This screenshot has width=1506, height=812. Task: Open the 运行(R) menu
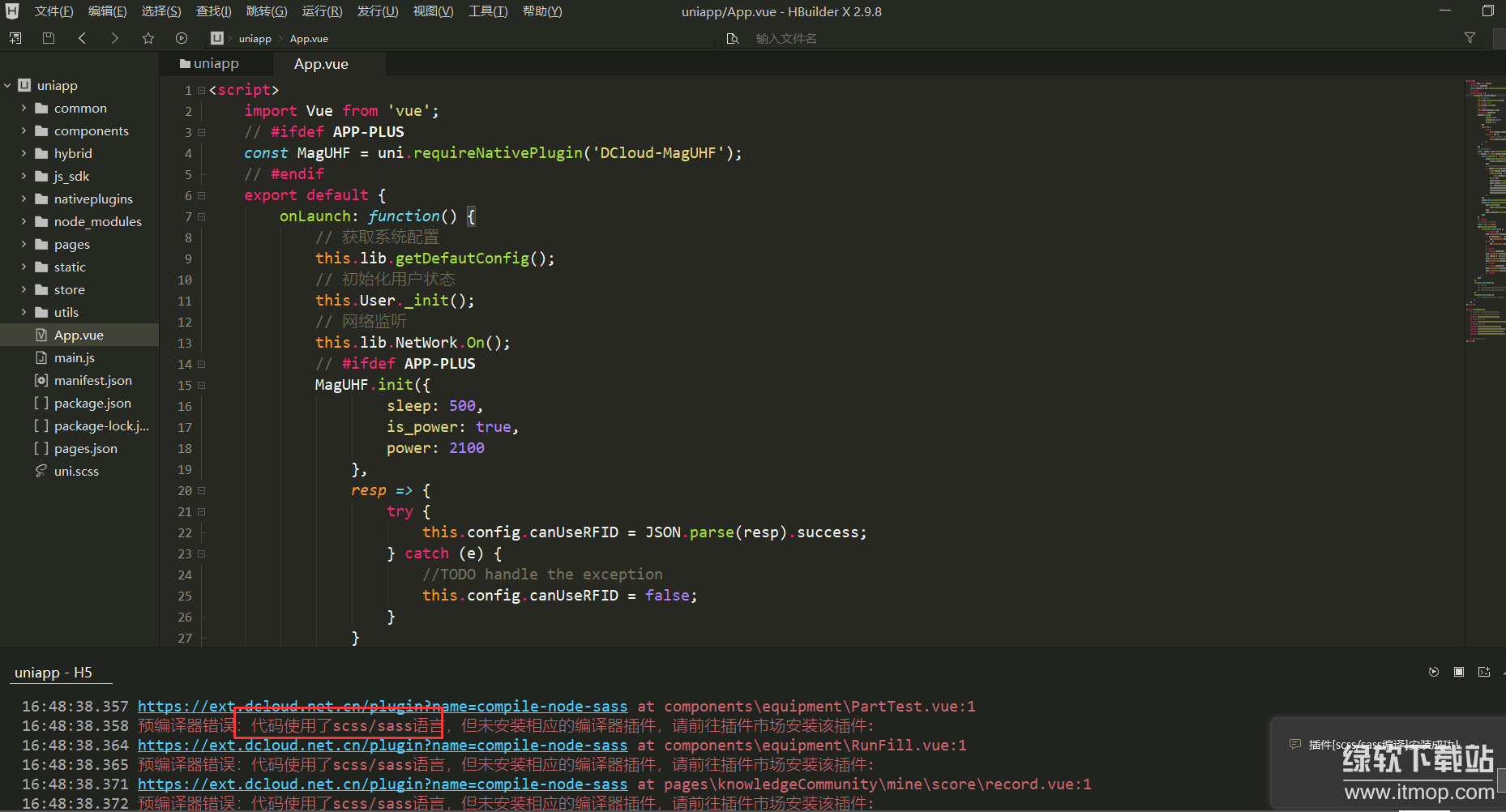(322, 11)
